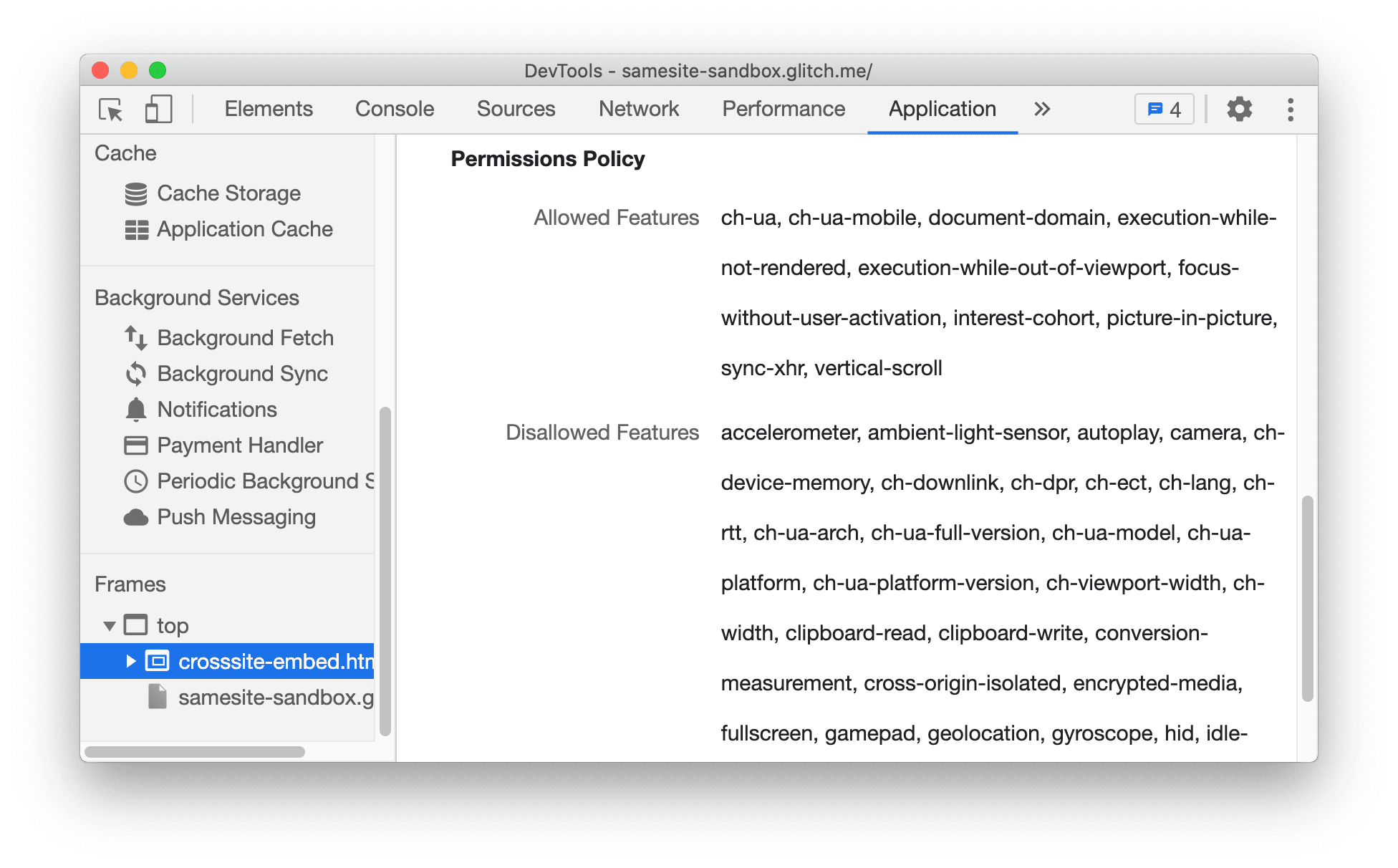The height and width of the screenshot is (868, 1398).
Task: Click the more options kebab icon
Action: click(x=1291, y=109)
